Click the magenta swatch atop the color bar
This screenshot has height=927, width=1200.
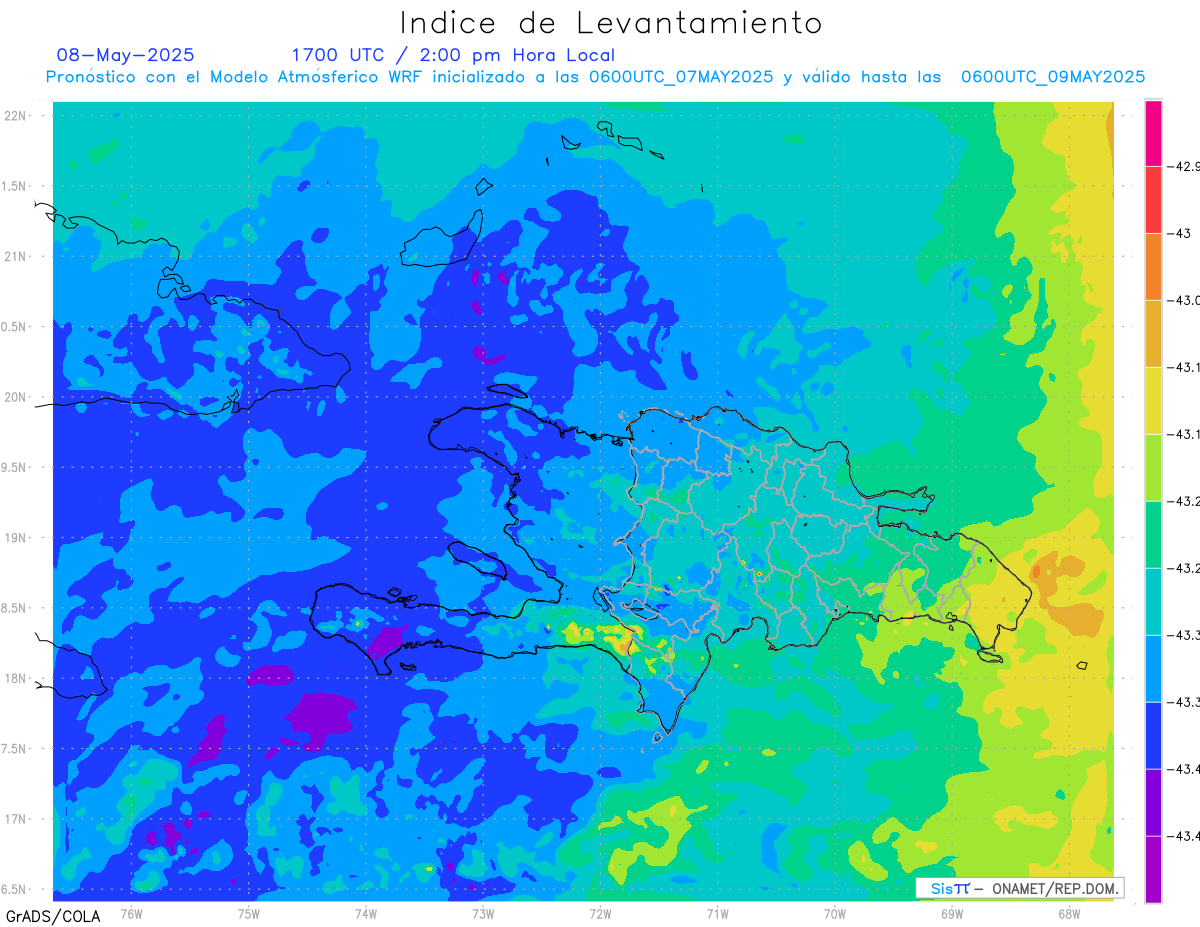tap(1153, 133)
